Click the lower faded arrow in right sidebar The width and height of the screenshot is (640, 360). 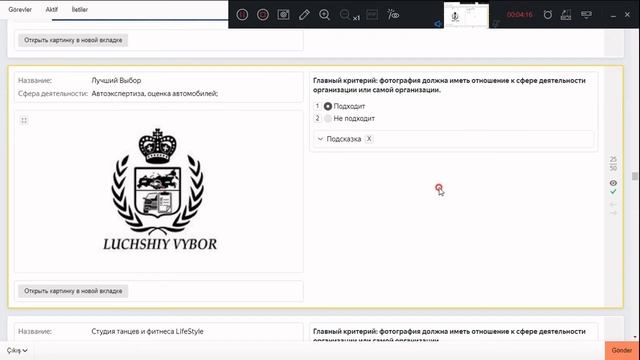pos(613,213)
